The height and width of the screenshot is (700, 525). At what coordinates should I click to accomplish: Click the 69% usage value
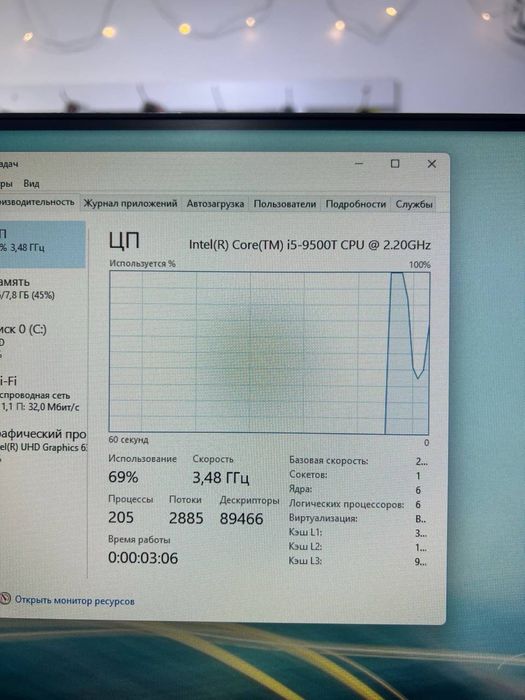[x=123, y=477]
